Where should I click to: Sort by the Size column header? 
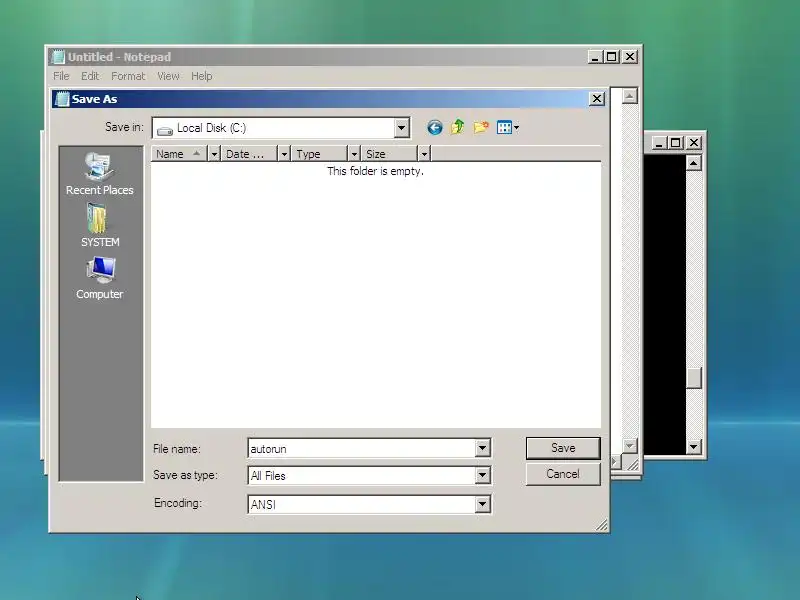pyautogui.click(x=389, y=154)
